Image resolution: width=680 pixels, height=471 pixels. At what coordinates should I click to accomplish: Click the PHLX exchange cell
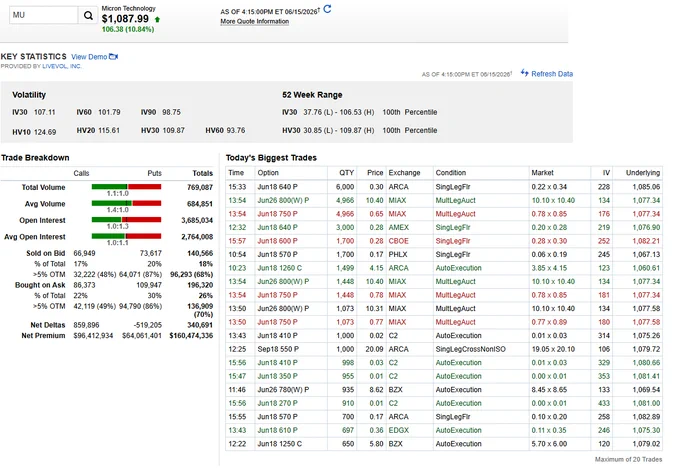click(398, 255)
